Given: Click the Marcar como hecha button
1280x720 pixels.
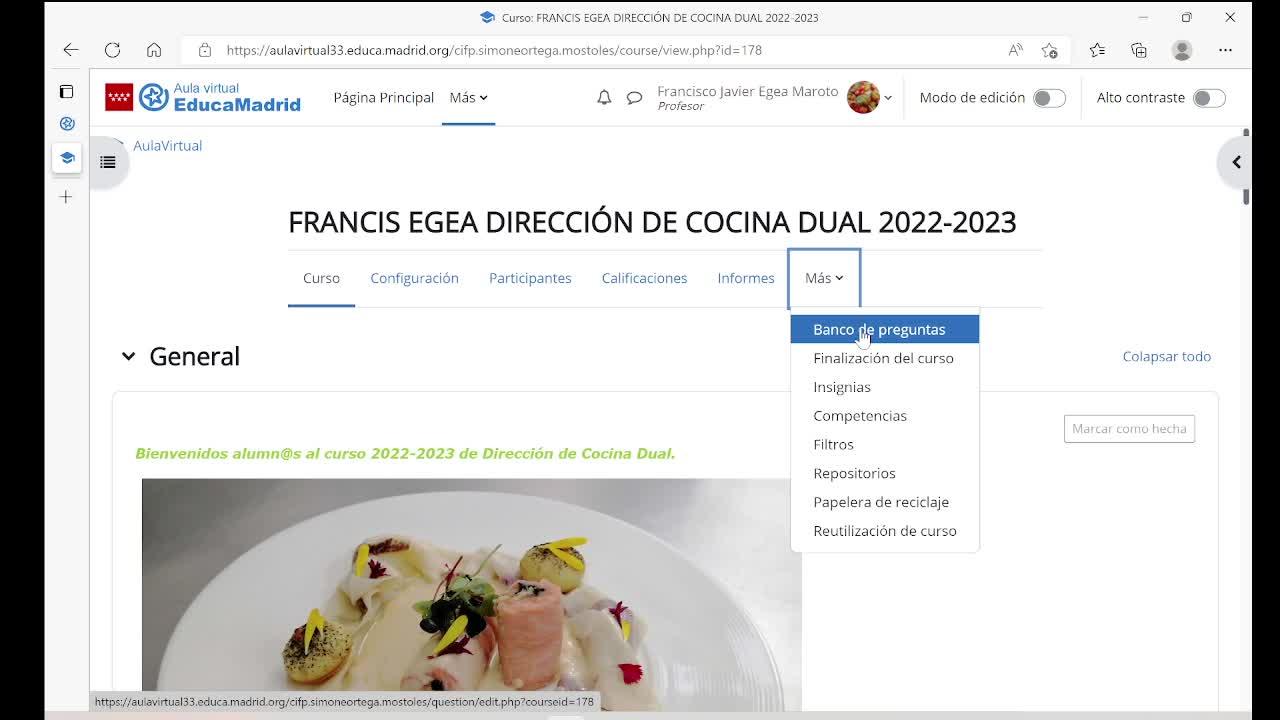Looking at the screenshot, I should click(1129, 429).
